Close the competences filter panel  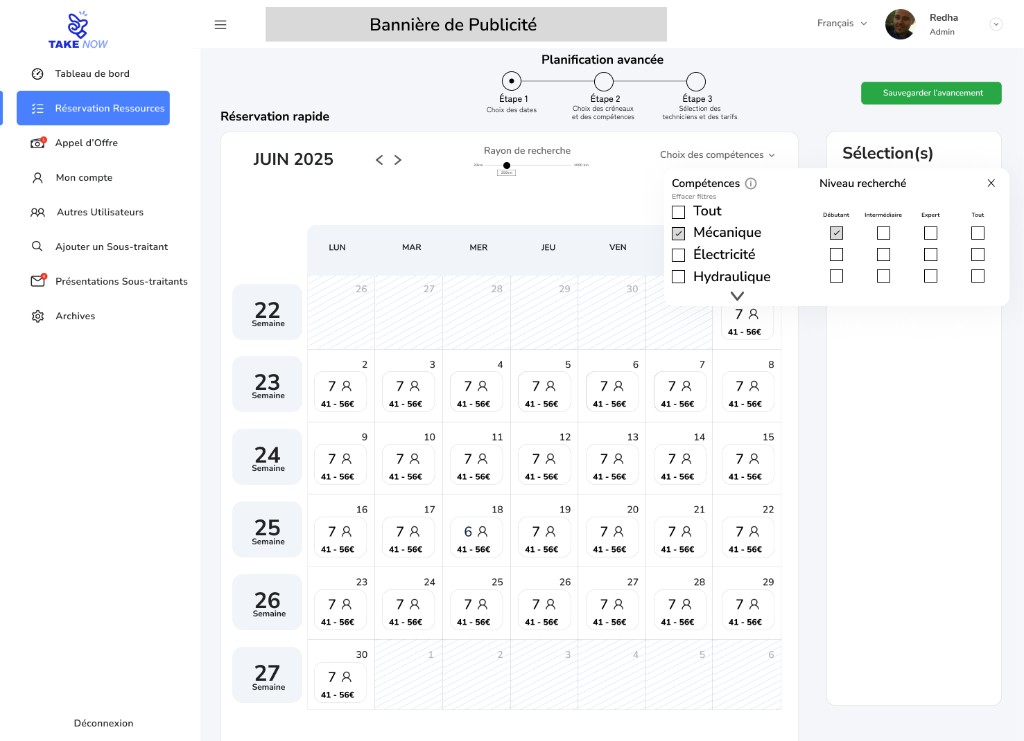click(991, 183)
